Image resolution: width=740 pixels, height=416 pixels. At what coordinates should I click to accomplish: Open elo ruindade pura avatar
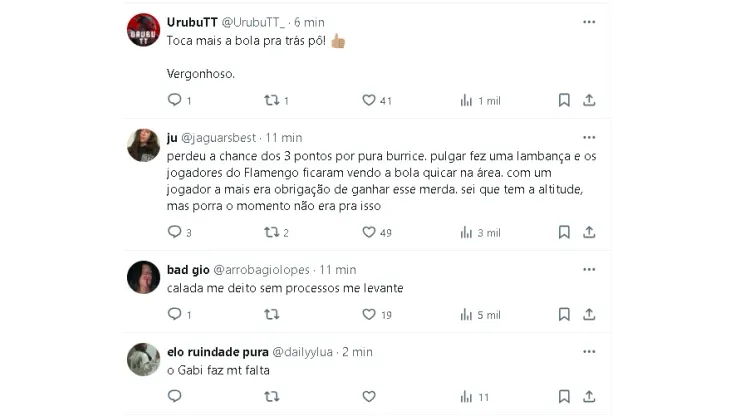pyautogui.click(x=143, y=359)
